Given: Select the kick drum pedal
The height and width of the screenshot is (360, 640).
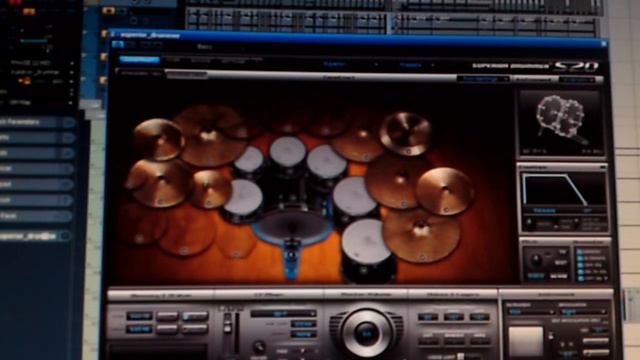Looking at the screenshot, I should coord(291,259).
